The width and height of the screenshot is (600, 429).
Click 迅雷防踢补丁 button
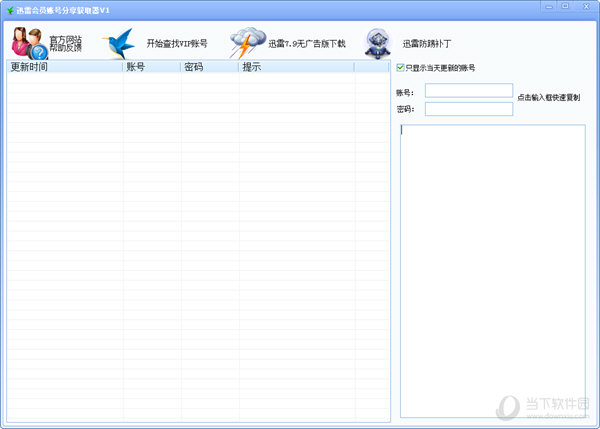427,44
